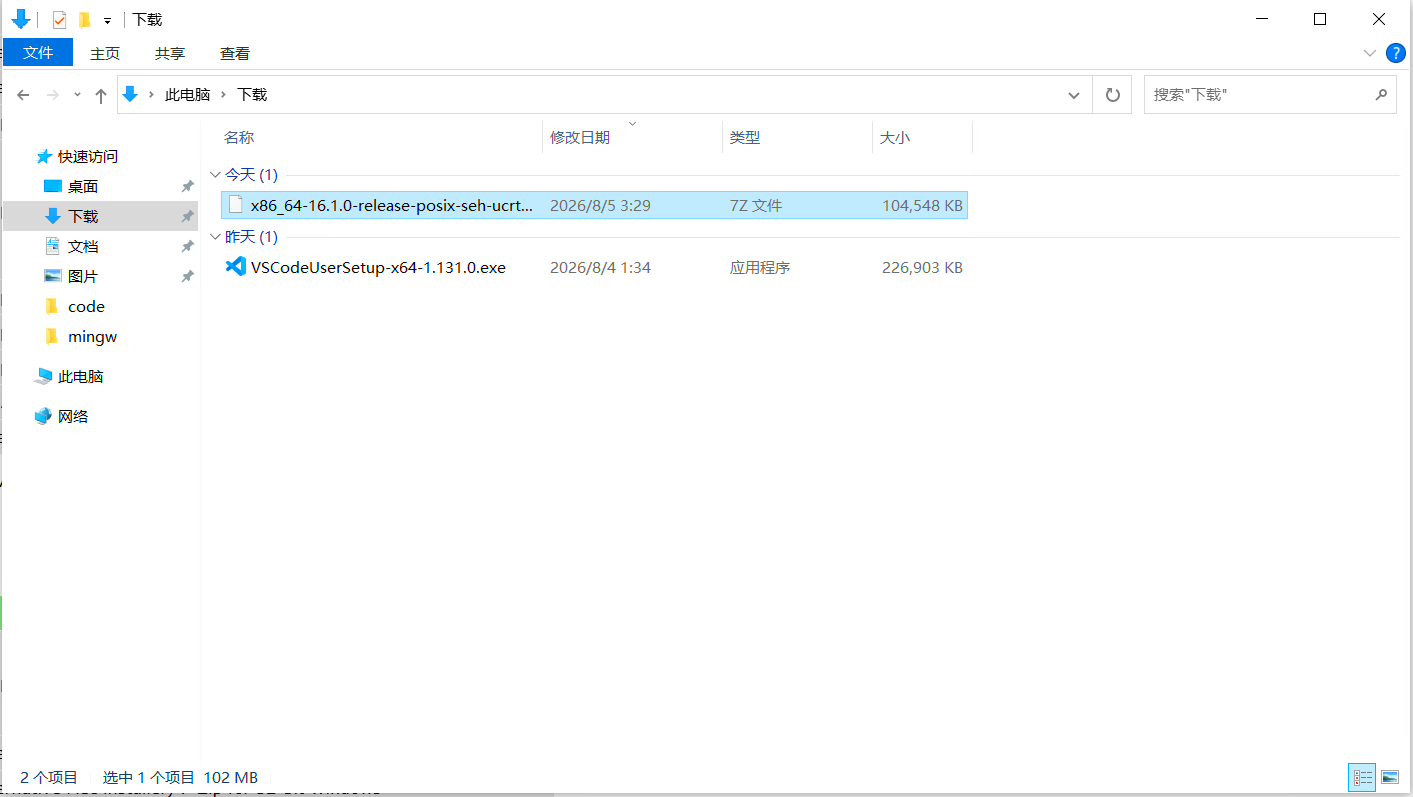The height and width of the screenshot is (797, 1413).
Task: Switch to large thumbnails view icon
Action: click(x=1389, y=777)
